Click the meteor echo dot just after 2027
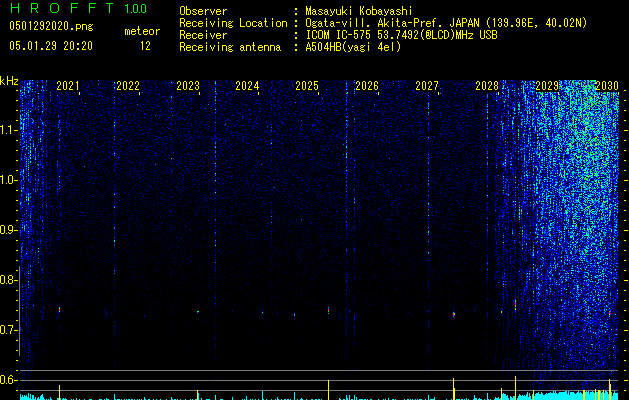This screenshot has width=629, height=400. (x=454, y=315)
